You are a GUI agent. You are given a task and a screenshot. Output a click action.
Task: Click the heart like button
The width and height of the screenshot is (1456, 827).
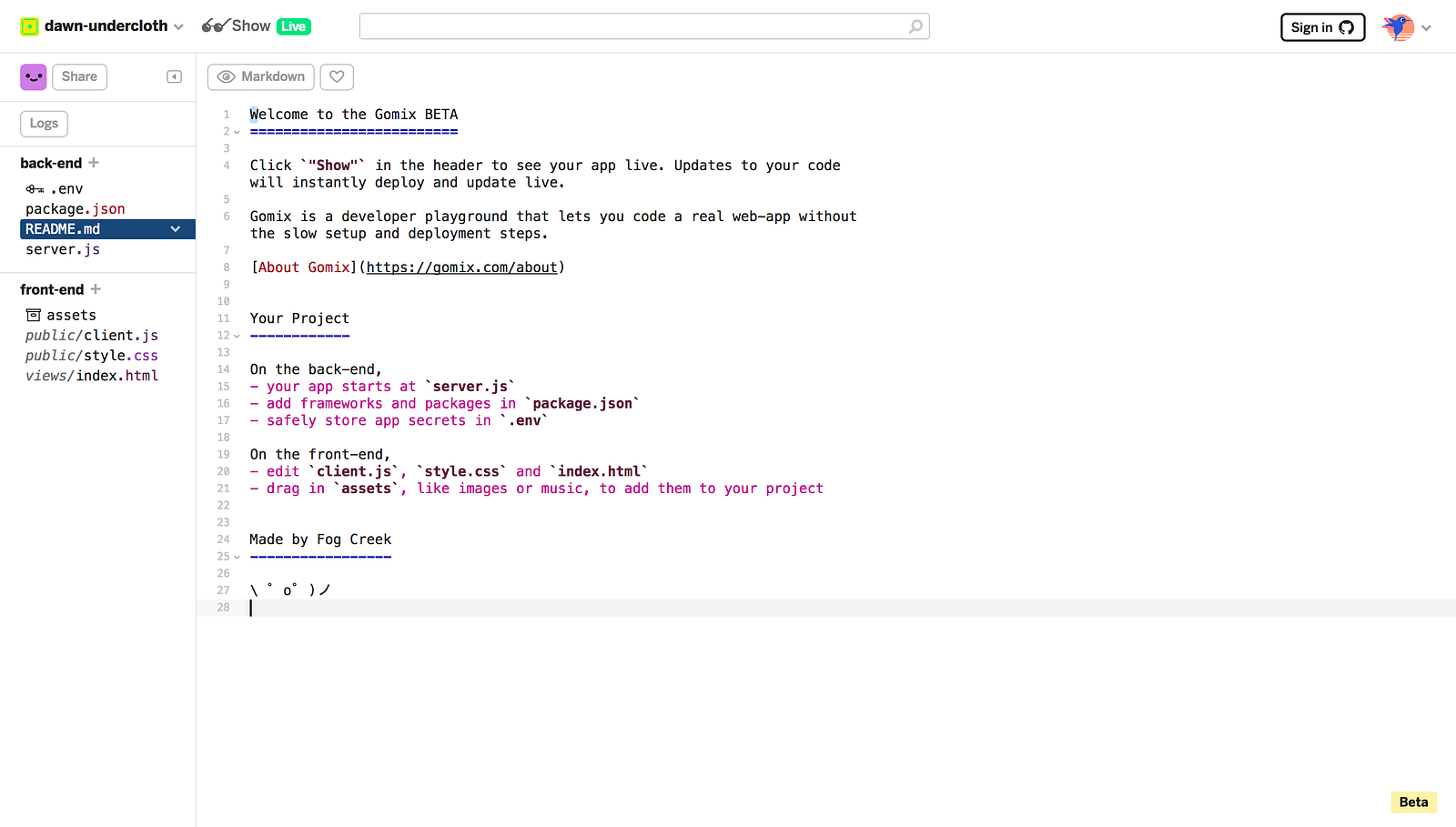tap(337, 77)
